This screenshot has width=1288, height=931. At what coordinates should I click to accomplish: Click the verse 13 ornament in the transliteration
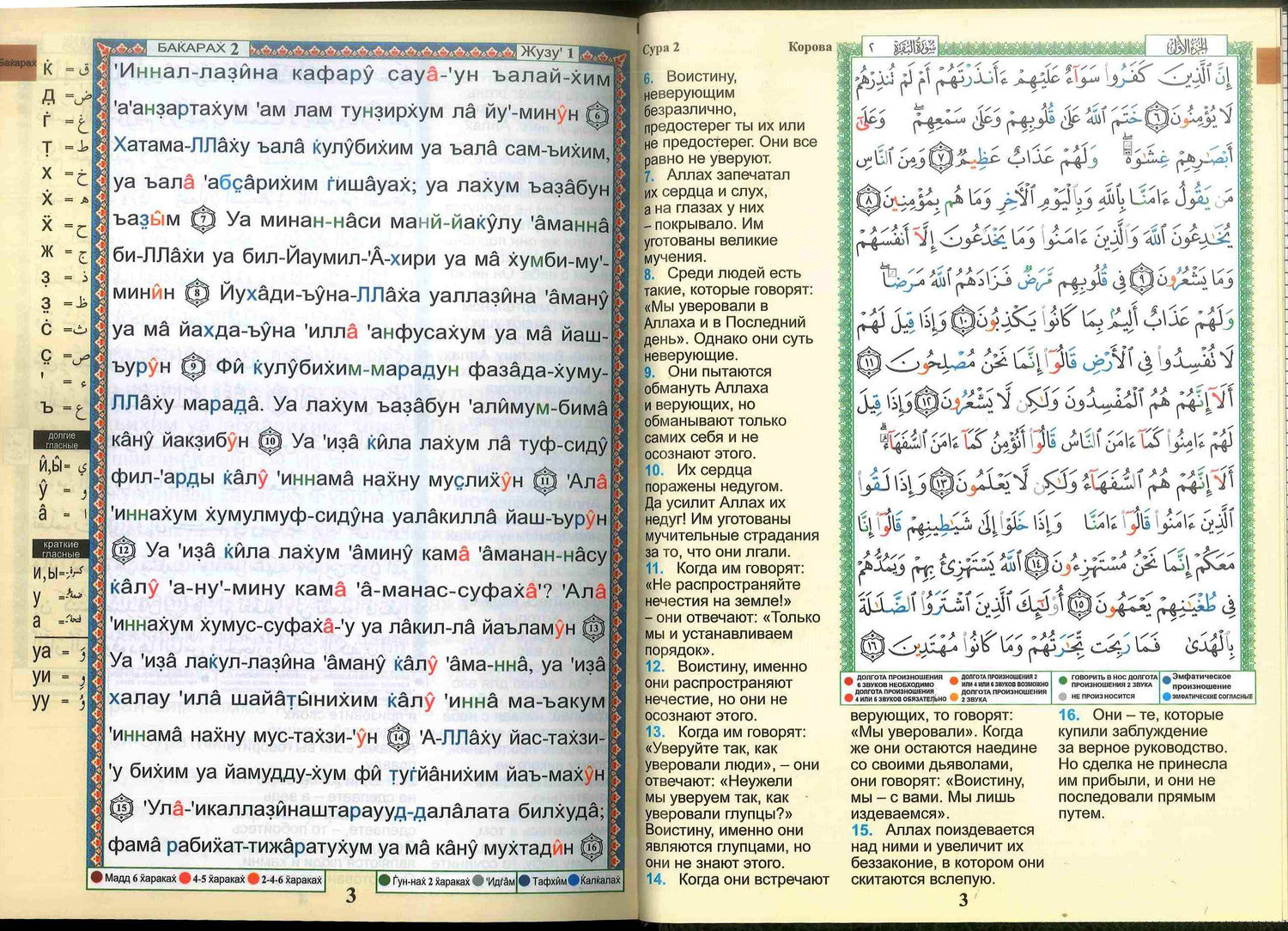click(594, 628)
